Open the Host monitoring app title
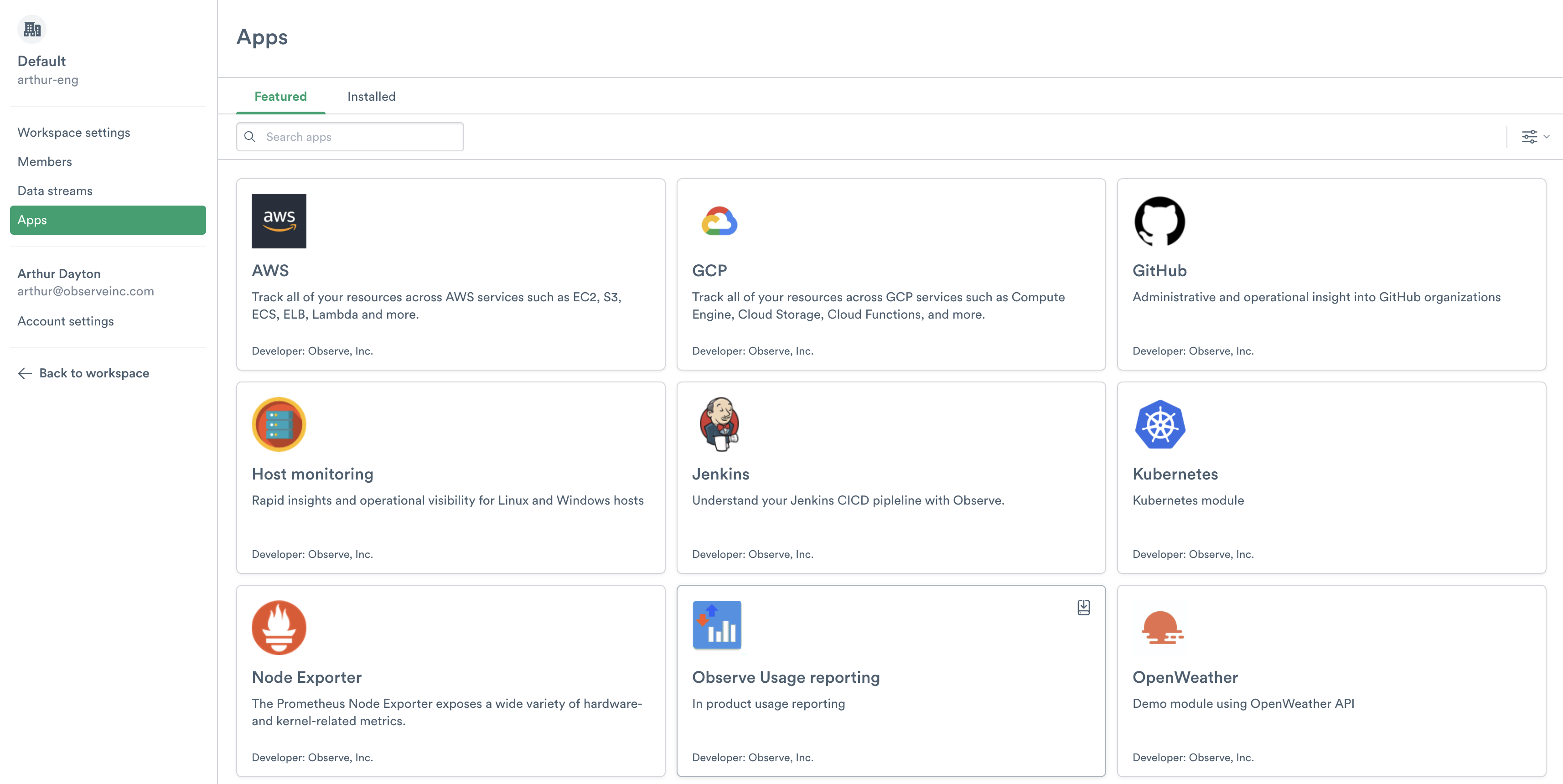The width and height of the screenshot is (1563, 784). (312, 474)
